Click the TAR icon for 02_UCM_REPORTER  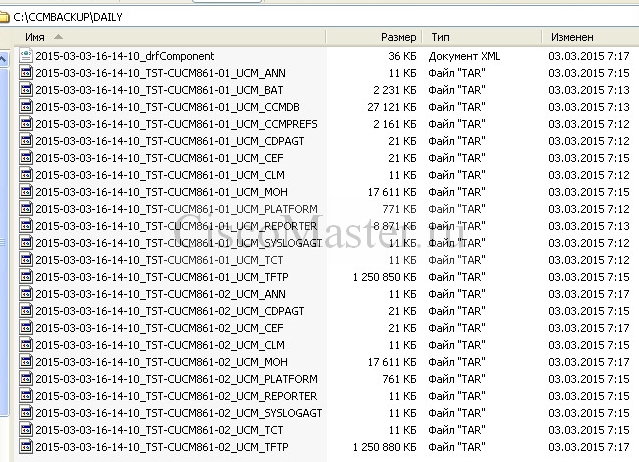(26, 396)
